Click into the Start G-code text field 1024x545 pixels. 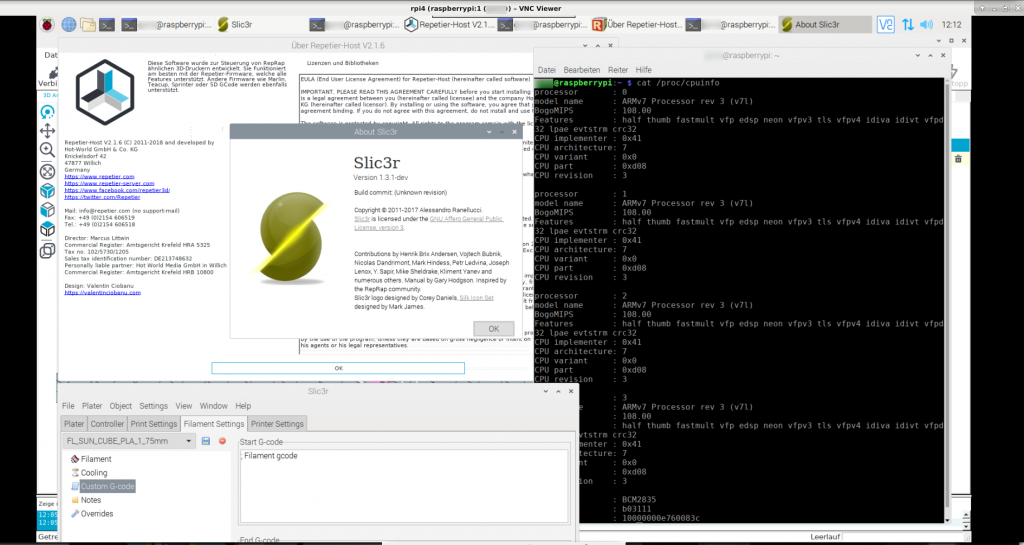point(404,486)
